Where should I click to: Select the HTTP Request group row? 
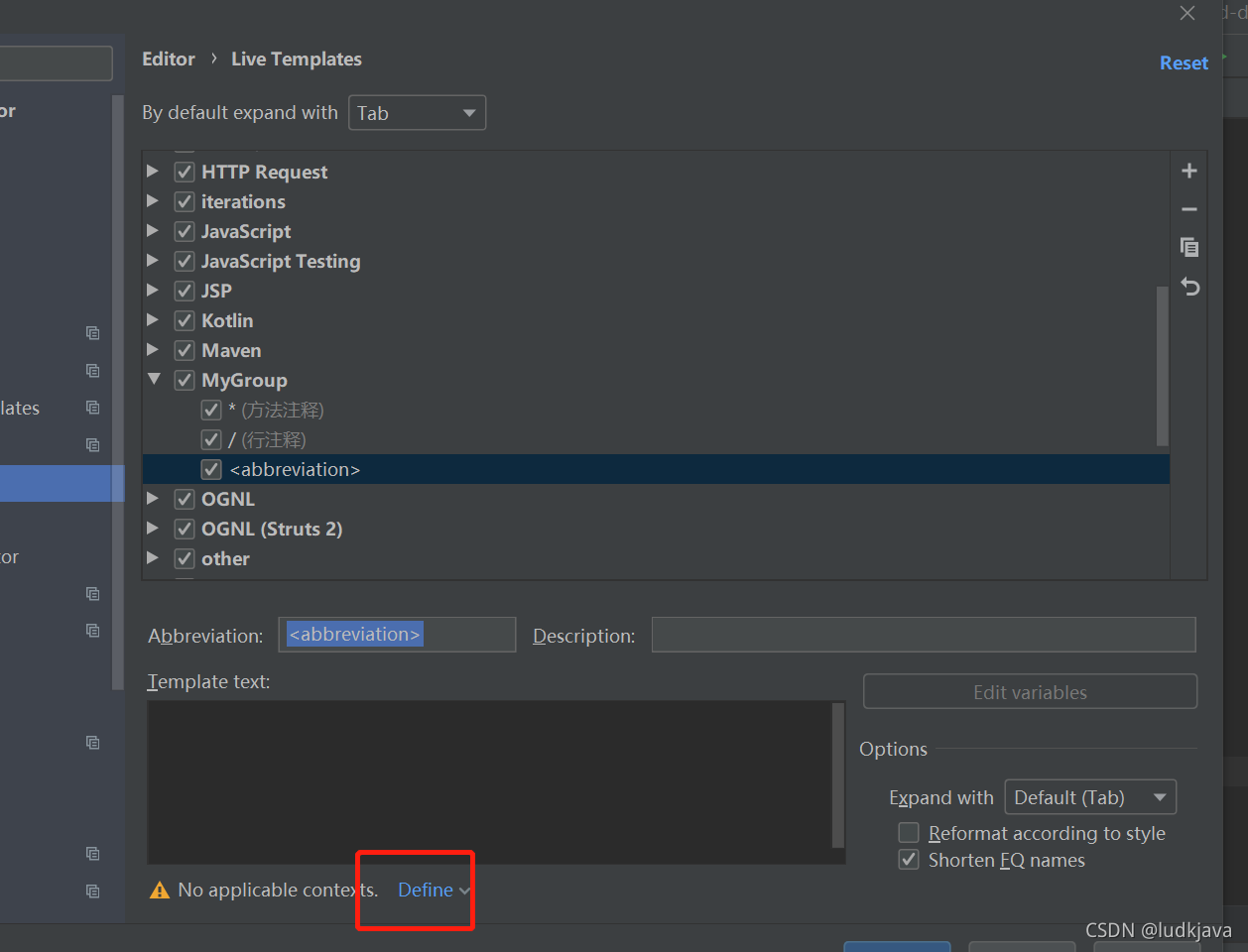click(656, 172)
